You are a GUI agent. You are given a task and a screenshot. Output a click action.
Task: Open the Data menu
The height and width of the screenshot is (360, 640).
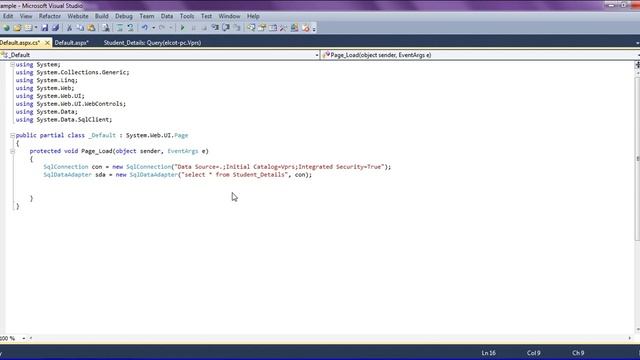[167, 16]
